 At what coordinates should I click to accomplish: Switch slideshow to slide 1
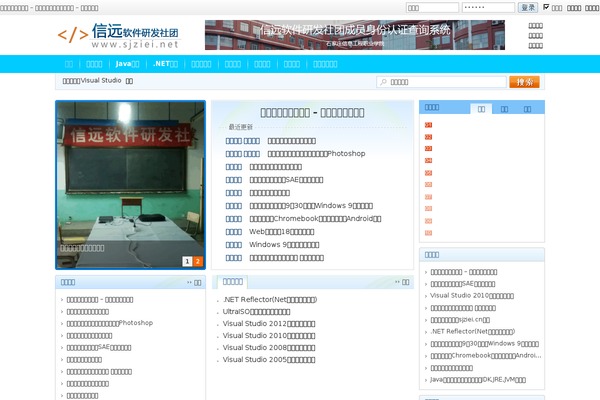pos(187,261)
